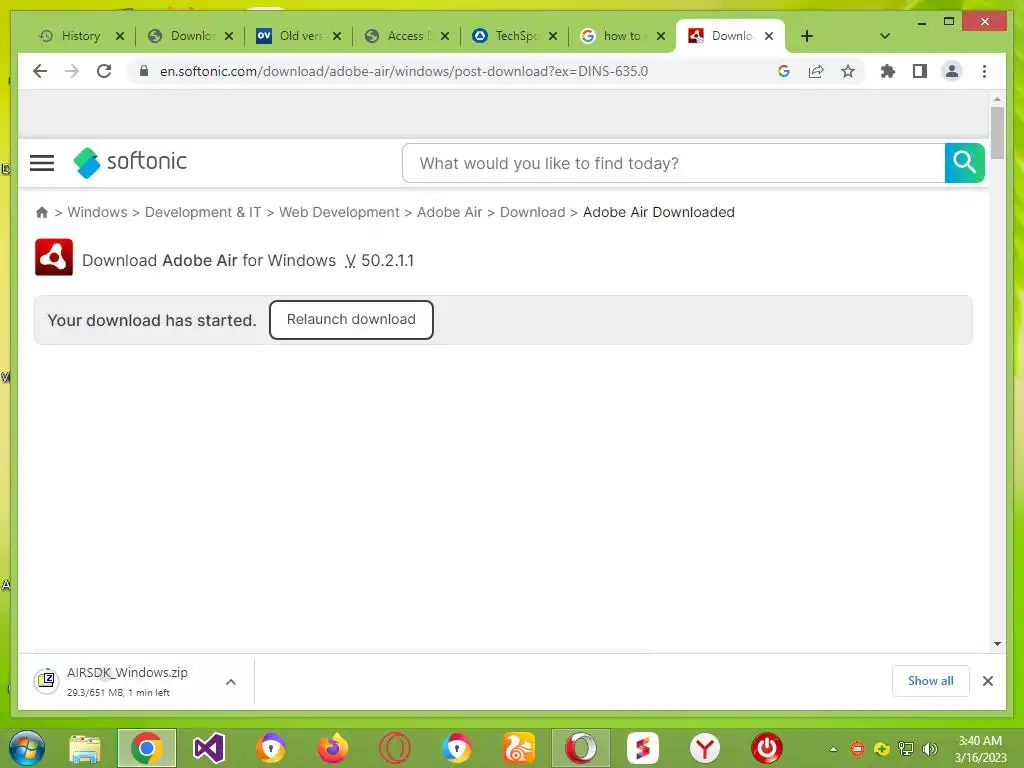Close the TechSpot tab
1024x768 pixels.
pyautogui.click(x=553, y=36)
